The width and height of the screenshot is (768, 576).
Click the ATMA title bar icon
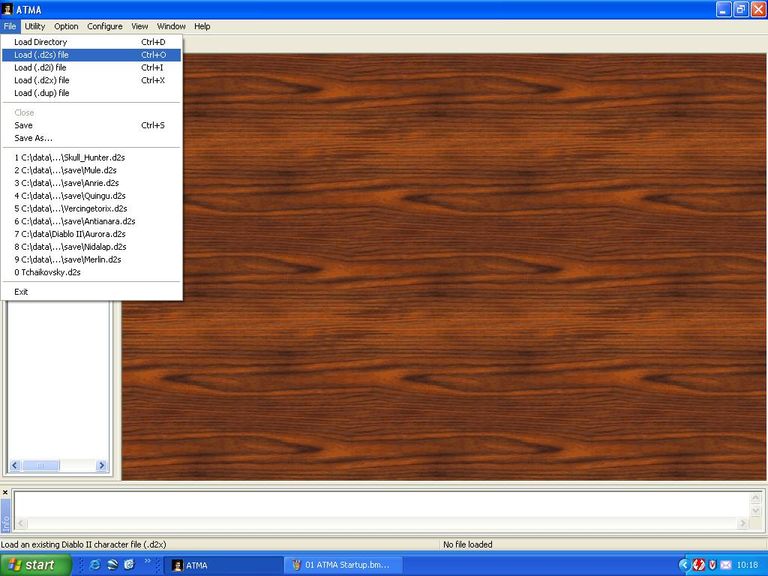[x=7, y=9]
